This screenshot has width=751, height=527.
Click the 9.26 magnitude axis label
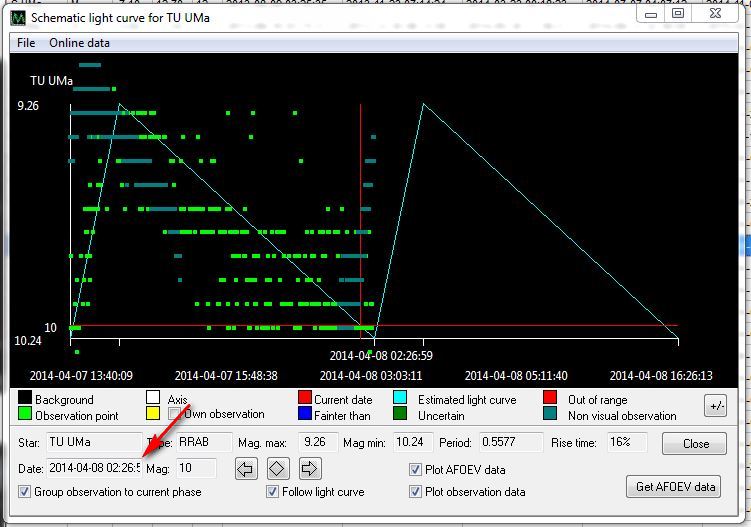pyautogui.click(x=28, y=106)
